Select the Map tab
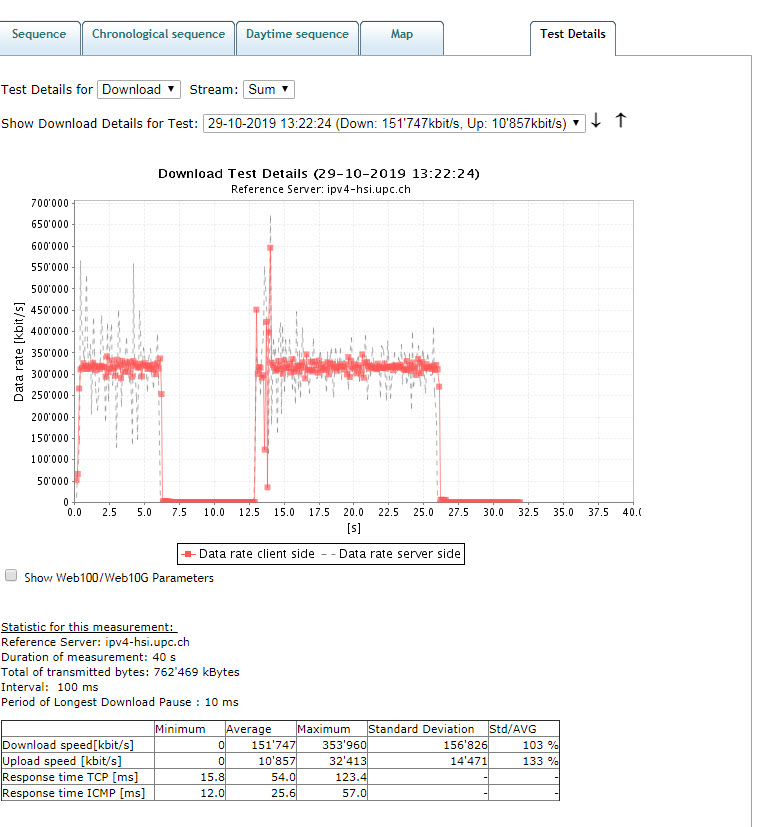The height and width of the screenshot is (827, 762). coord(401,35)
